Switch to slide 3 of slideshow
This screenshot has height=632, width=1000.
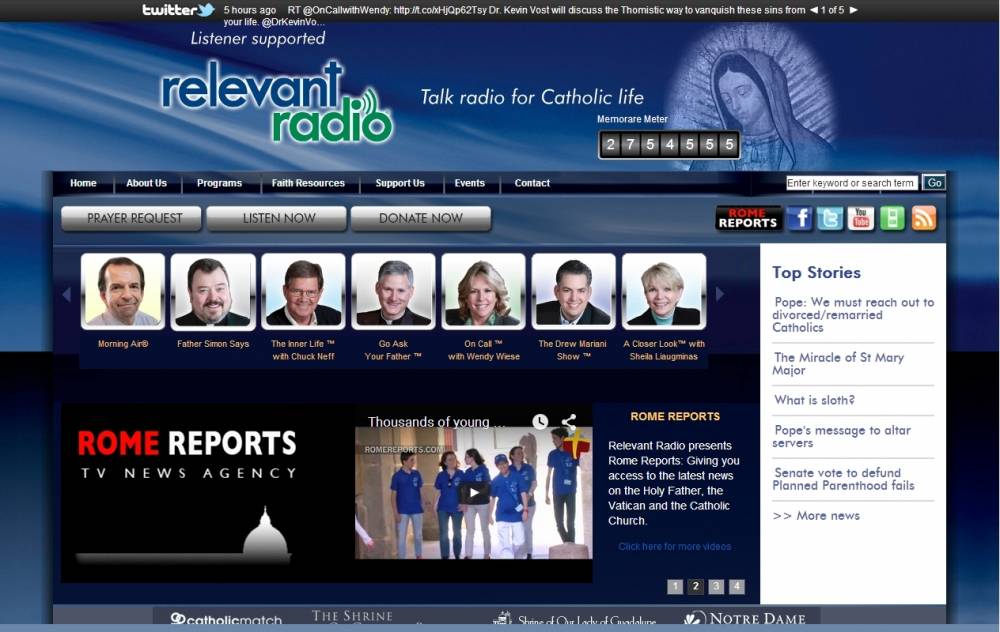(x=716, y=587)
